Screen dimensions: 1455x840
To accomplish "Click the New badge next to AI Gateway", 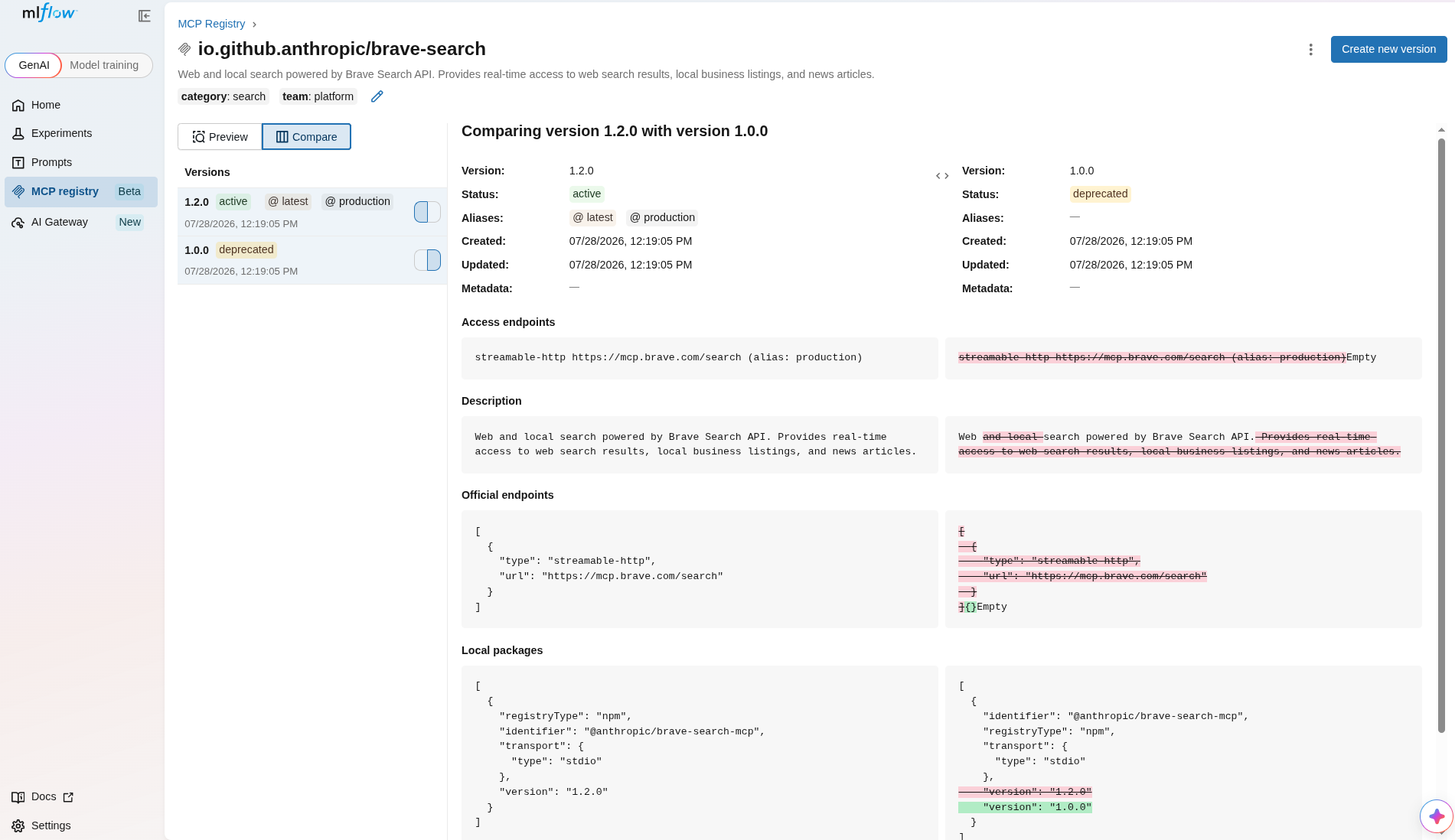I will click(x=129, y=222).
